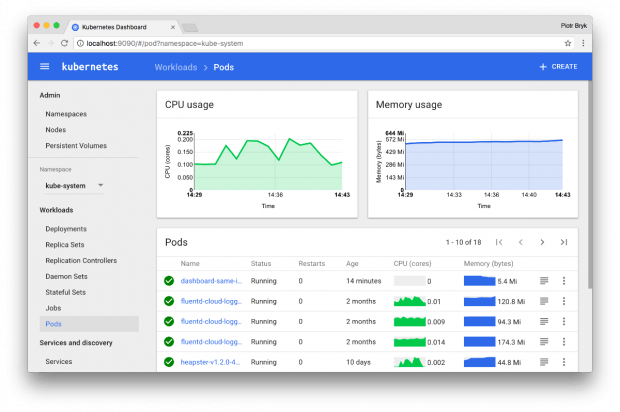Open Namespaces in the Admin section

click(66, 114)
